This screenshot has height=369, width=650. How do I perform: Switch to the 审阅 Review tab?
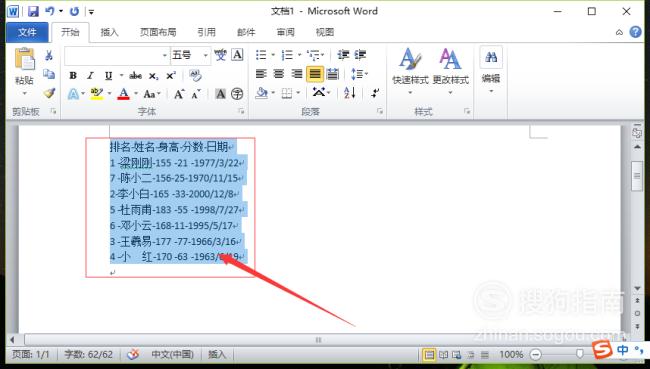coord(286,32)
